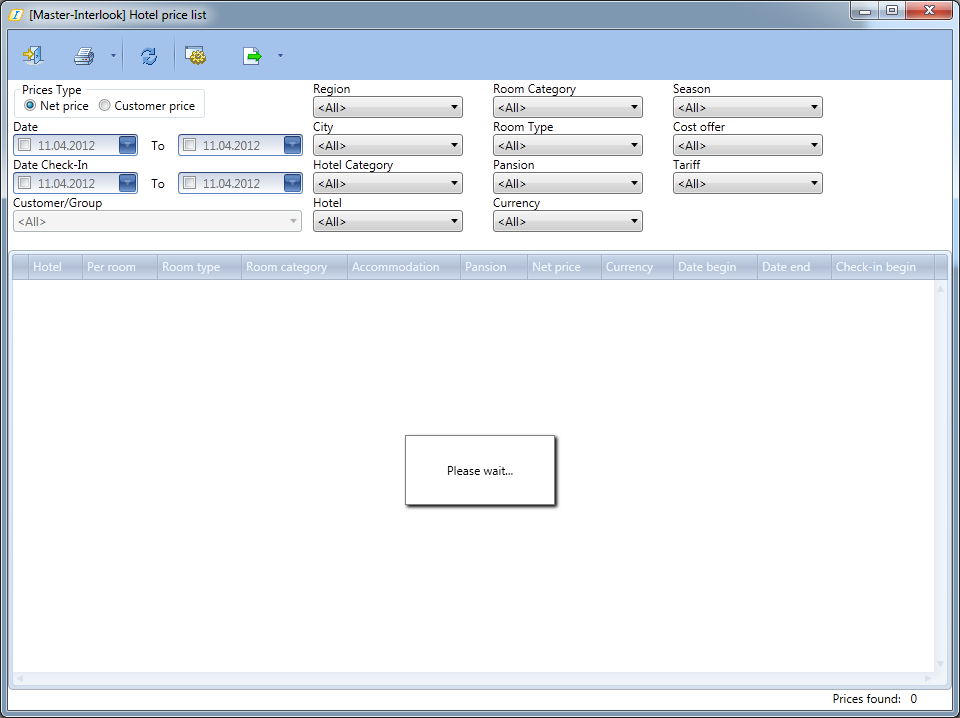This screenshot has height=718, width=960.
Task: Select the Customer price radio button
Action: [105, 106]
